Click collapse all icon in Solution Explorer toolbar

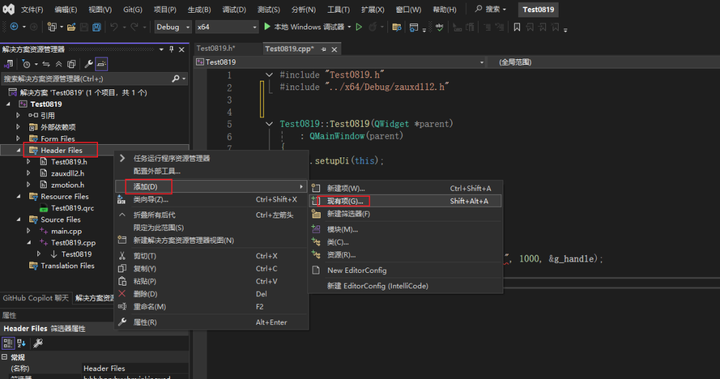pyautogui.click(x=59, y=64)
